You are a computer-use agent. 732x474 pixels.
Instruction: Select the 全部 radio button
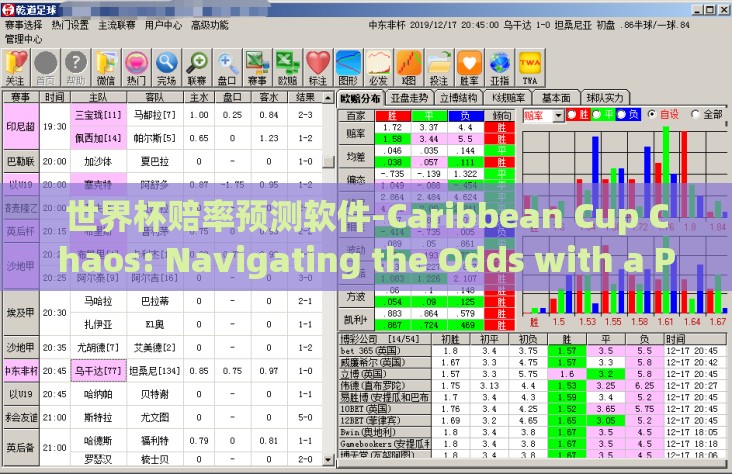point(695,114)
